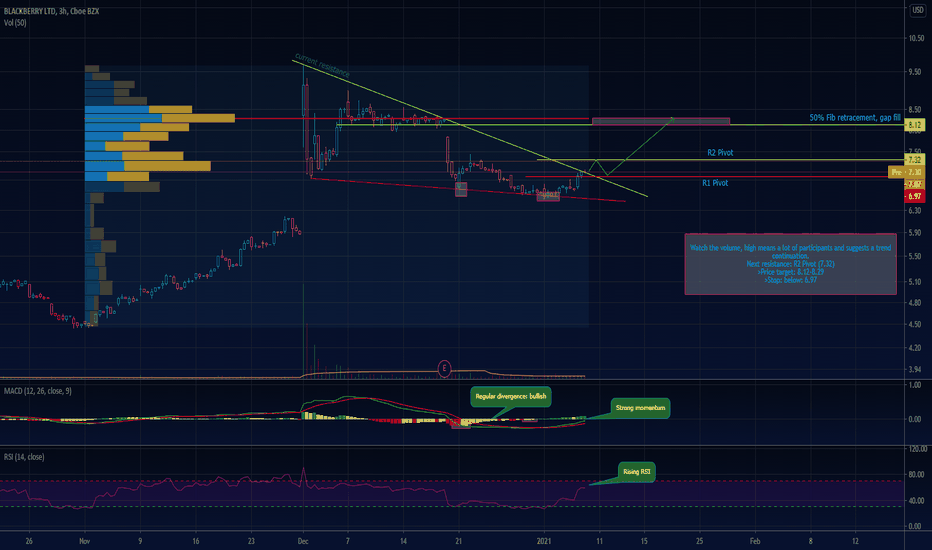Click the 1.00 MACD scale value
The height and width of the screenshot is (550, 932).
(914, 385)
